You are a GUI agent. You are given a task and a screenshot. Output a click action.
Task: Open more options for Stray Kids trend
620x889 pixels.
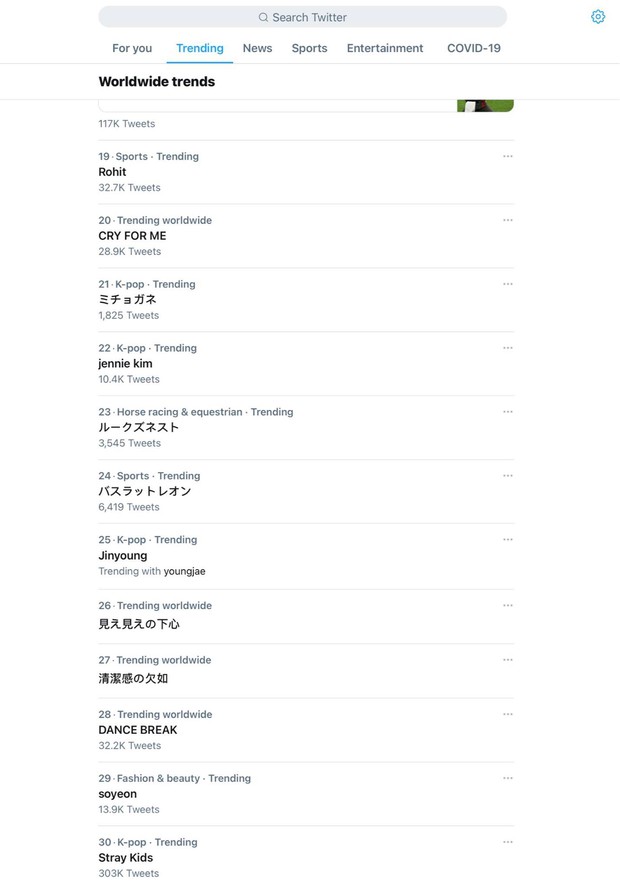click(508, 842)
